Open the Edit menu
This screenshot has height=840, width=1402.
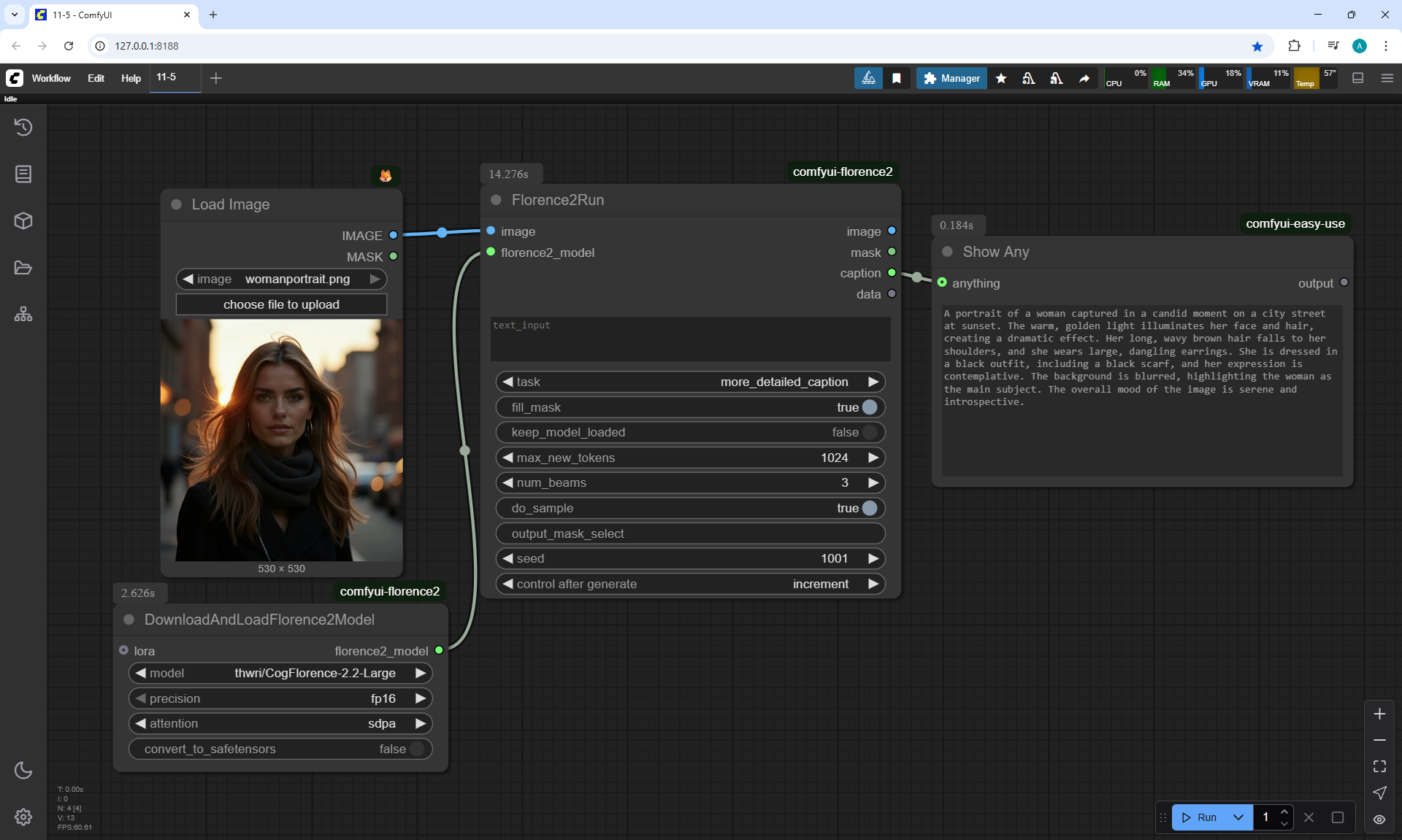pos(96,78)
